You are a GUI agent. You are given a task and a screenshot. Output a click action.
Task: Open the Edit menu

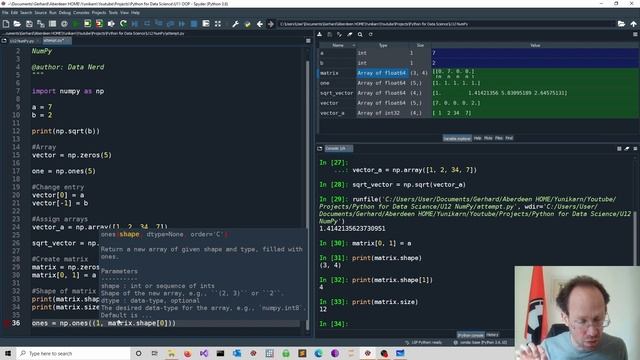(14, 13)
